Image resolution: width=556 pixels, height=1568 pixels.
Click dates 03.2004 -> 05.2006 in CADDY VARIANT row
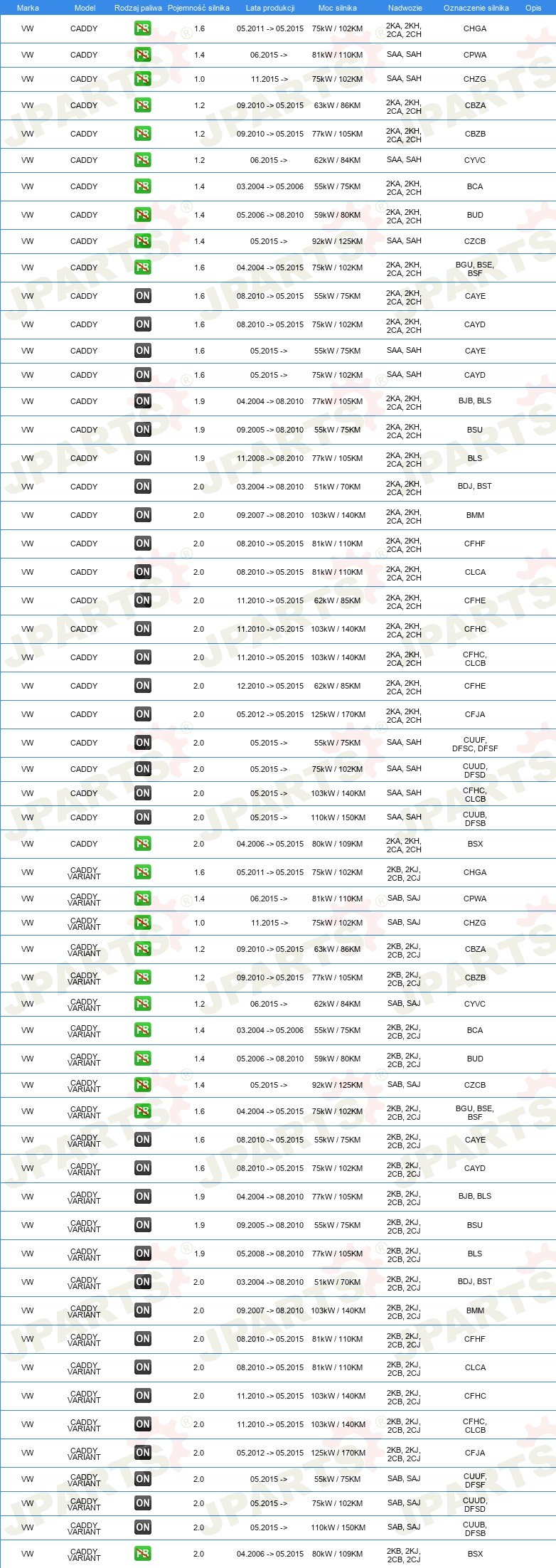coord(270,1030)
